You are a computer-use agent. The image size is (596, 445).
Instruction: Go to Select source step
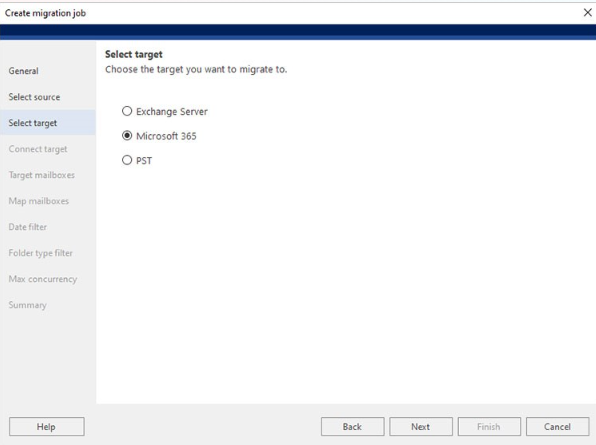point(34,97)
